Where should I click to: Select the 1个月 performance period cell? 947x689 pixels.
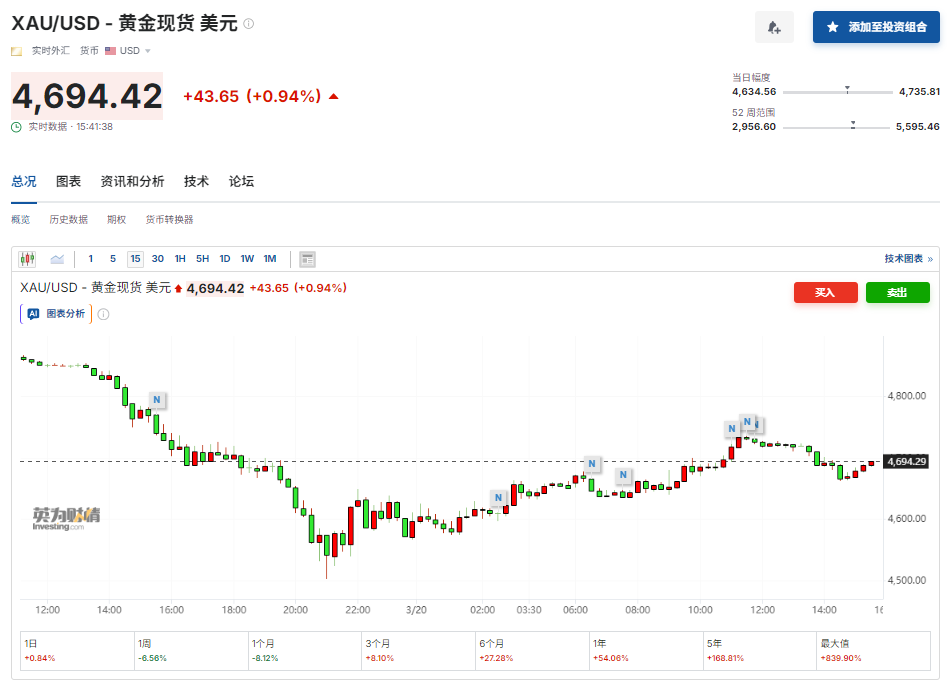click(x=304, y=651)
